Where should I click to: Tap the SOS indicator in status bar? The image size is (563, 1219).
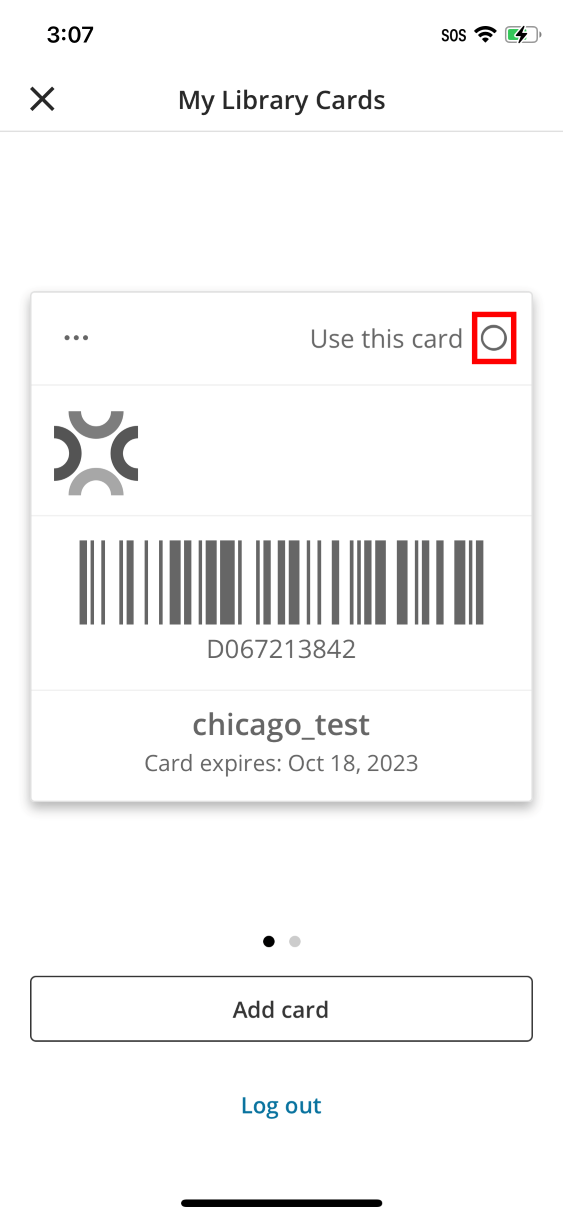(x=454, y=35)
